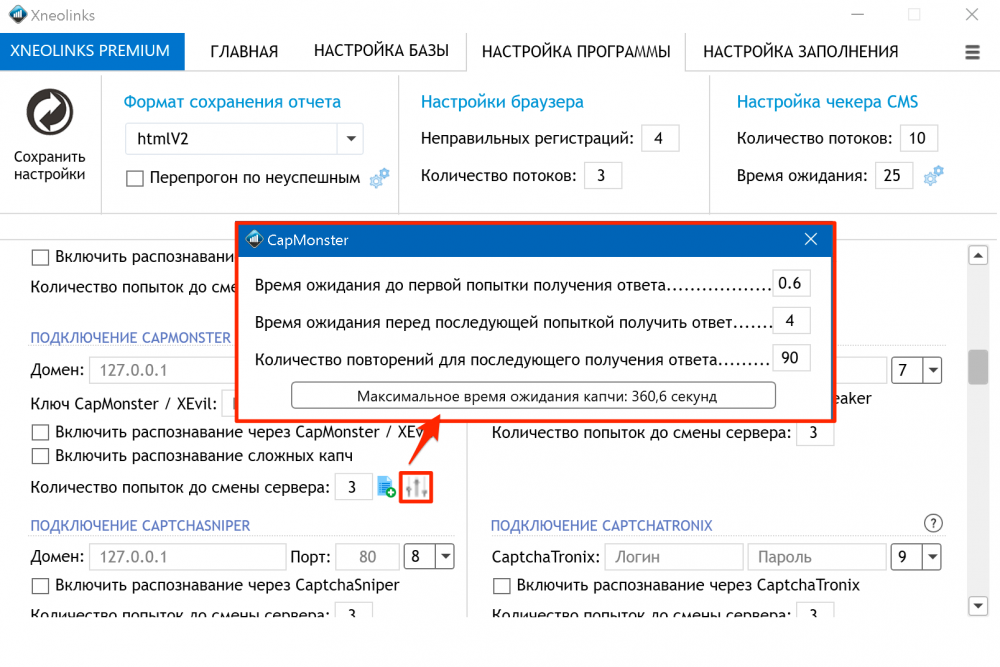Click the main window vertical scrollbar thumb

click(x=978, y=367)
